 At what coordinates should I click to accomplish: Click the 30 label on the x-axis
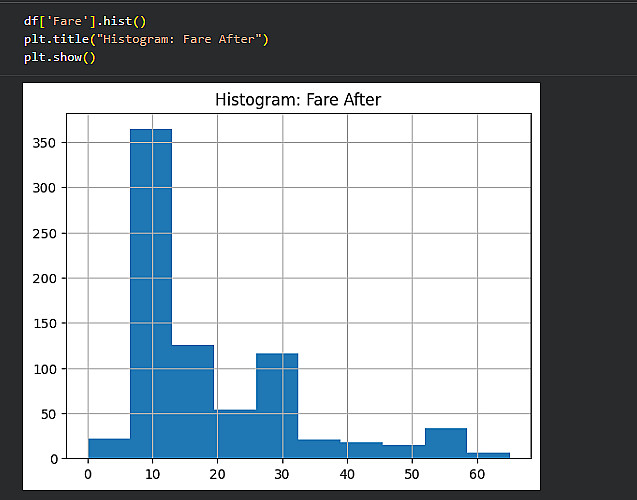(282, 473)
